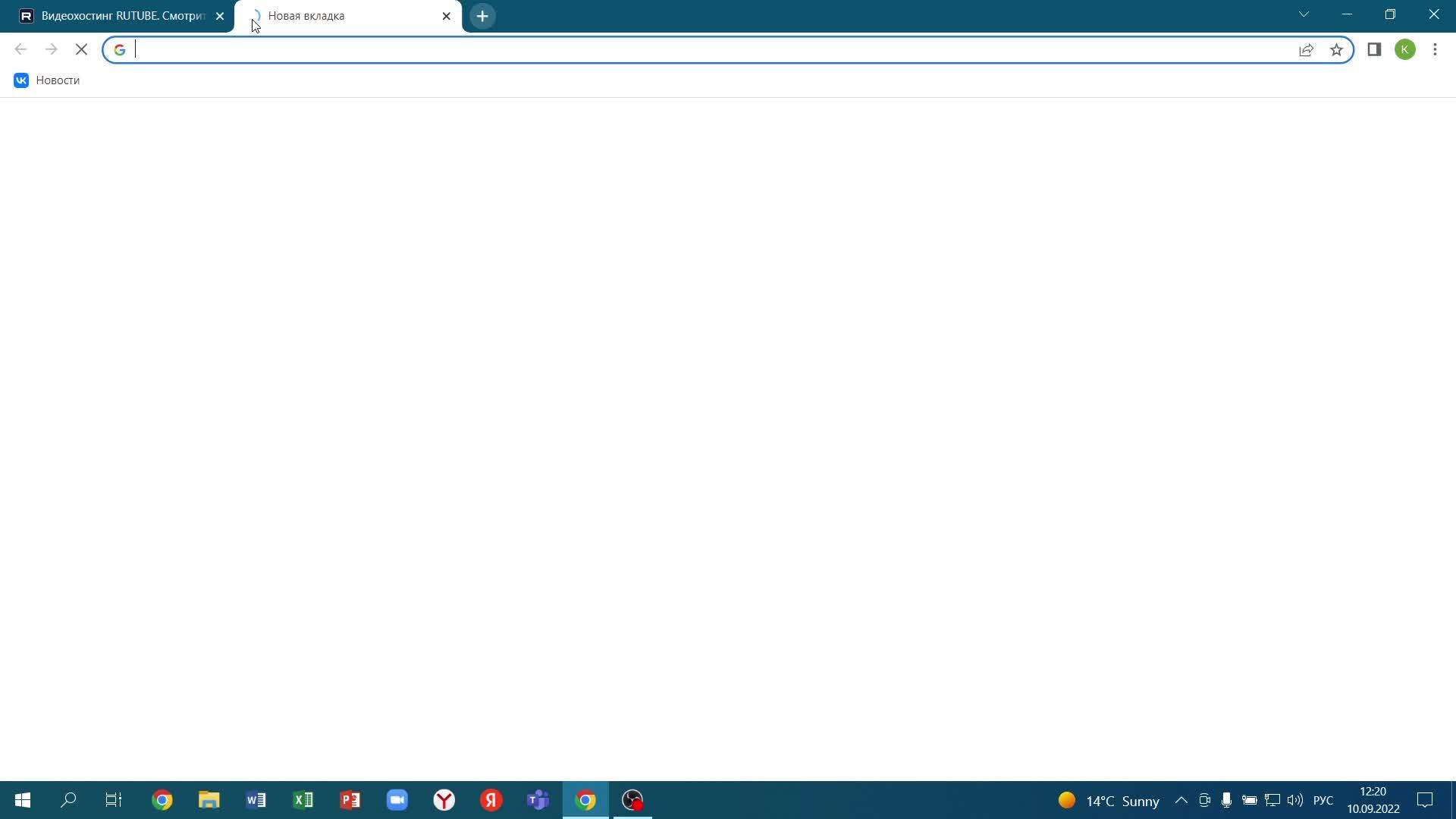Open Excel from the taskbar
The width and height of the screenshot is (1456, 819).
coord(303,800)
